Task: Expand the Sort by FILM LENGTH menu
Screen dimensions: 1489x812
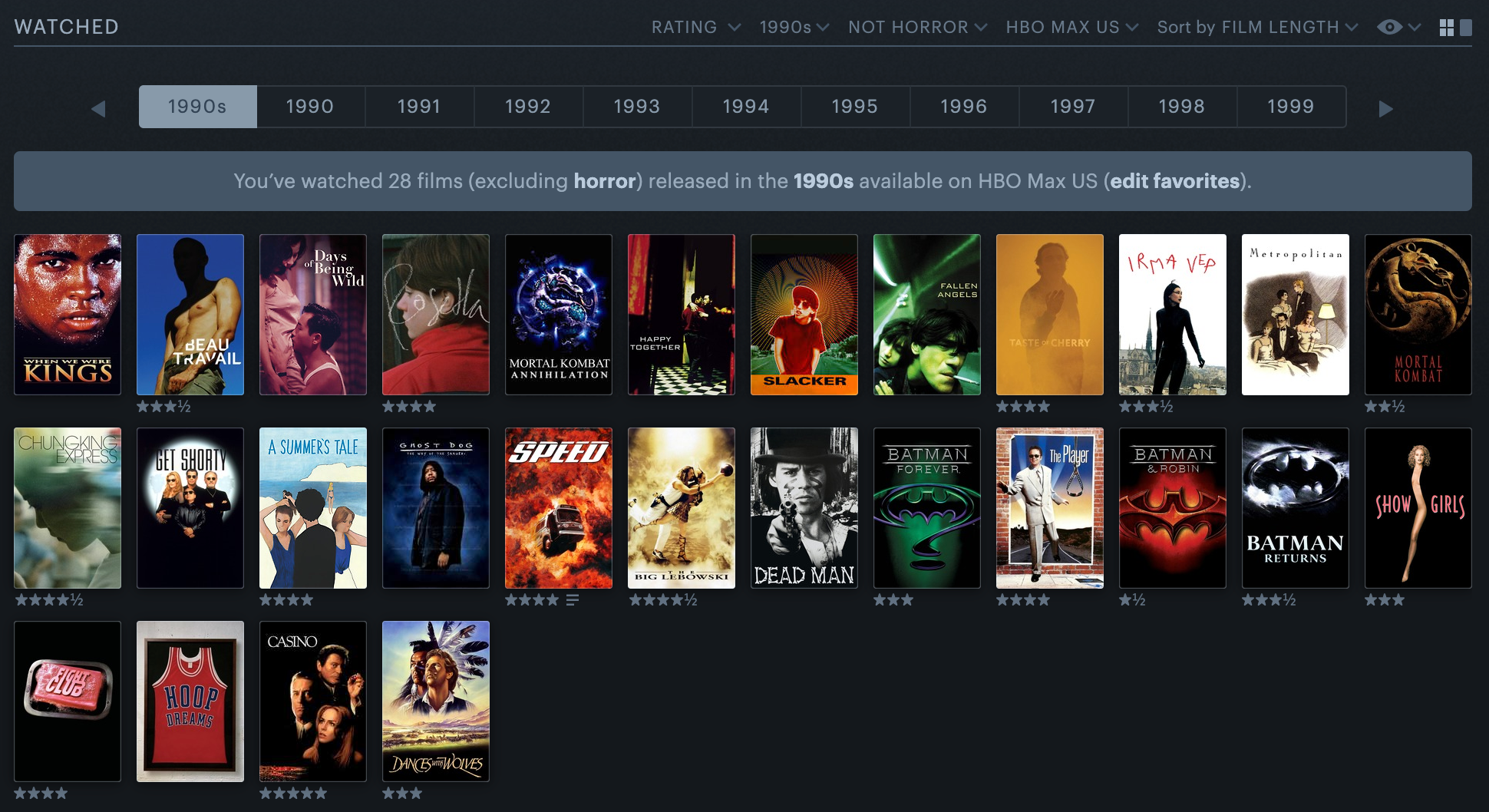Action: point(1257,28)
